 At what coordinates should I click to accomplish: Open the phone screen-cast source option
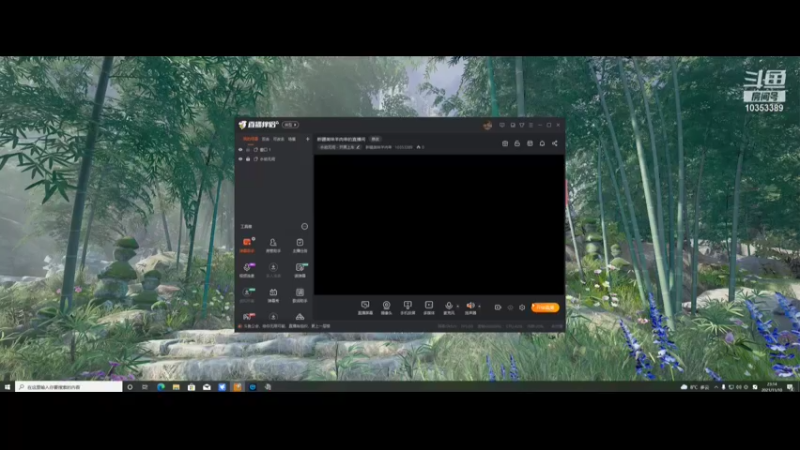point(408,307)
